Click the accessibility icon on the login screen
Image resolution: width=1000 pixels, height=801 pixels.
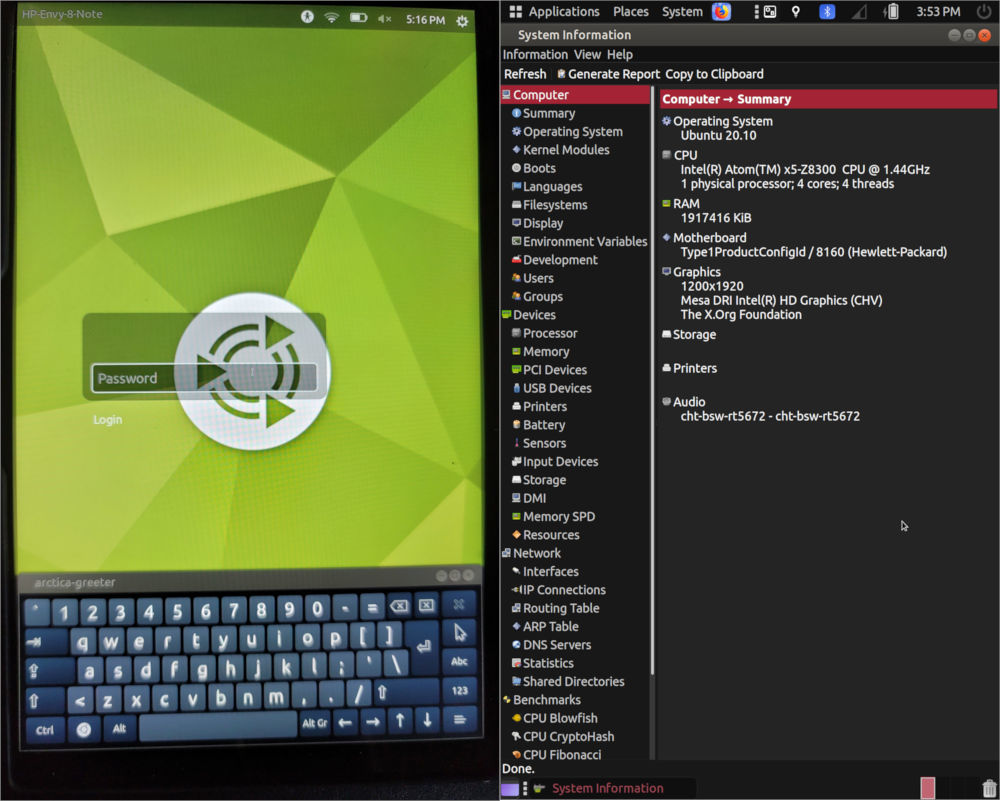[307, 17]
